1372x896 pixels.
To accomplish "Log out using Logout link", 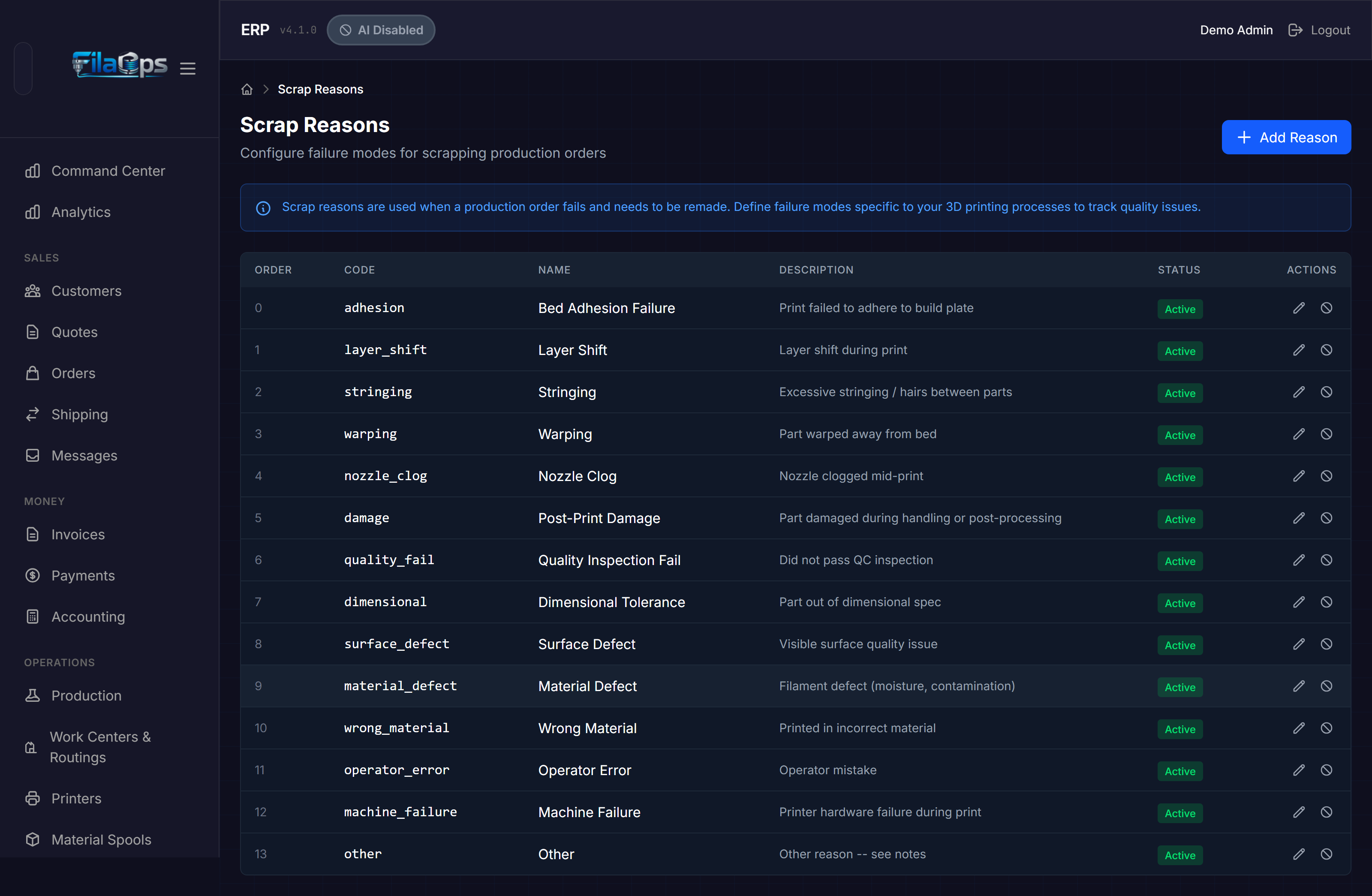I will point(1319,30).
